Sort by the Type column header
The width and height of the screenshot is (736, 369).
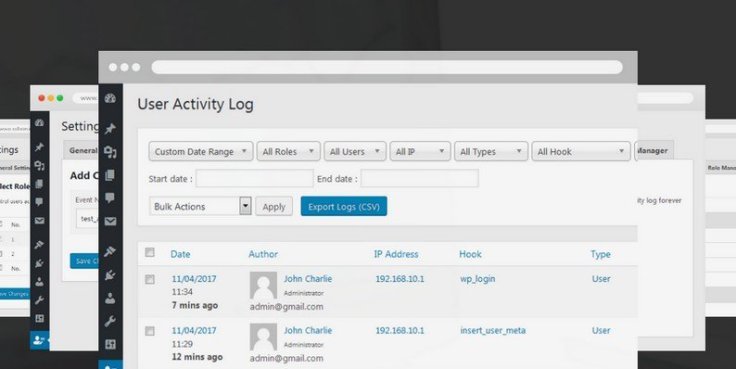tap(600, 254)
